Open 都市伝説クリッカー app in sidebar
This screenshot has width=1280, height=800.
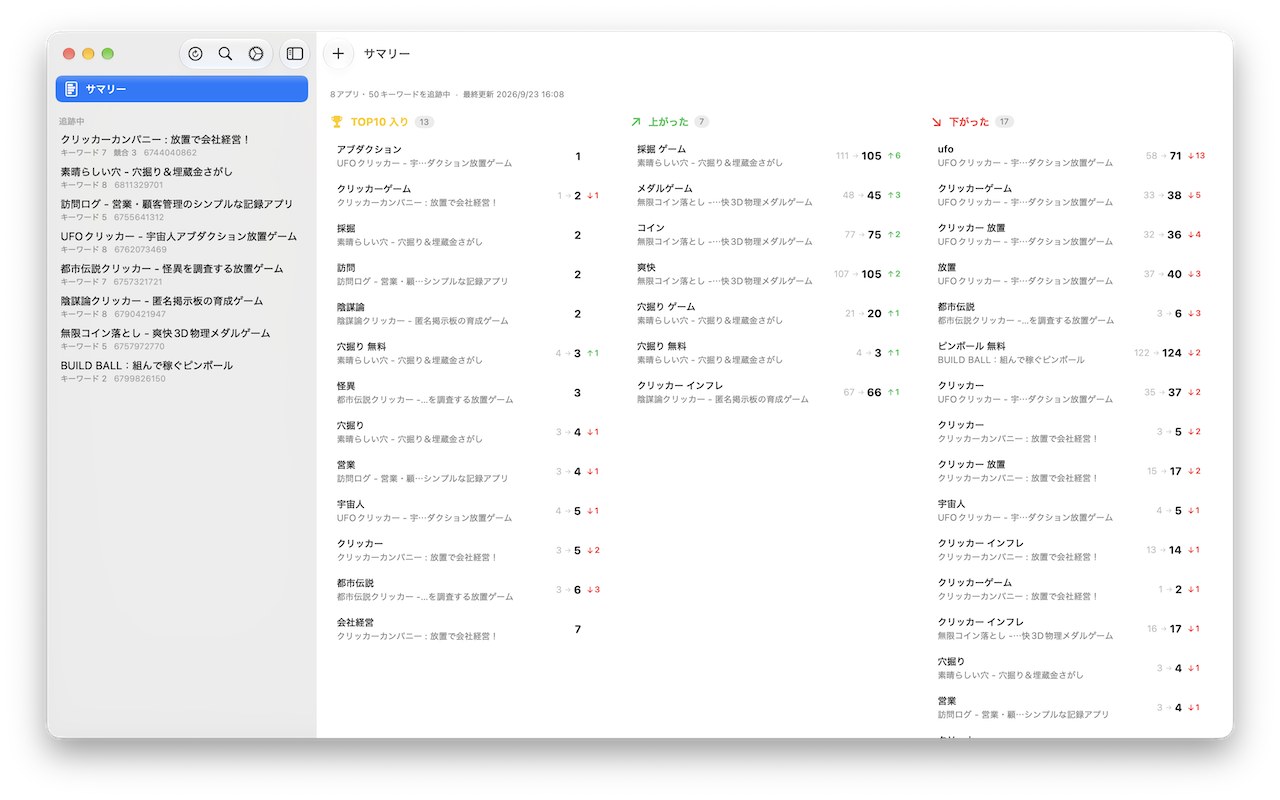coord(182,275)
